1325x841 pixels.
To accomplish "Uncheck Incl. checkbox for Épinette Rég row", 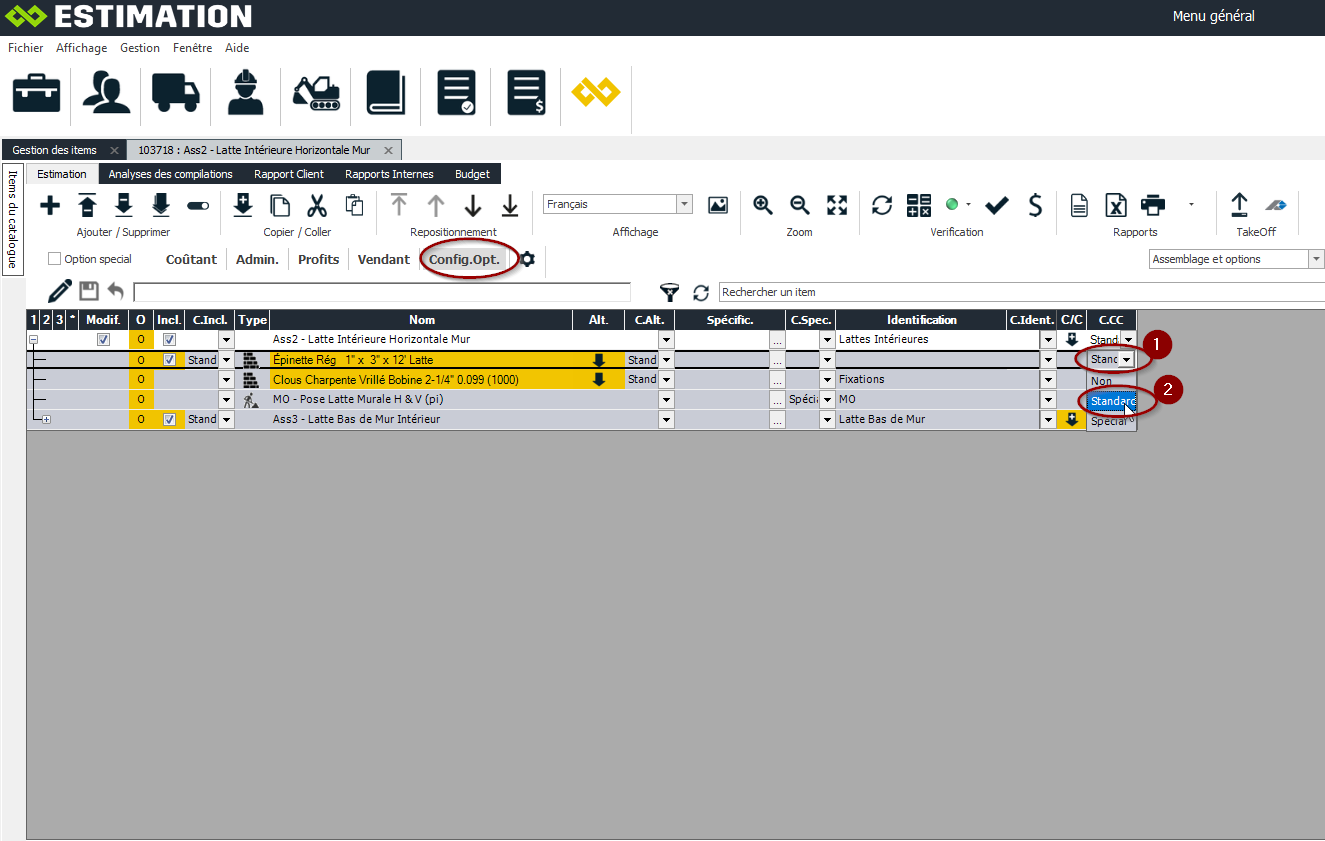I will coord(169,360).
